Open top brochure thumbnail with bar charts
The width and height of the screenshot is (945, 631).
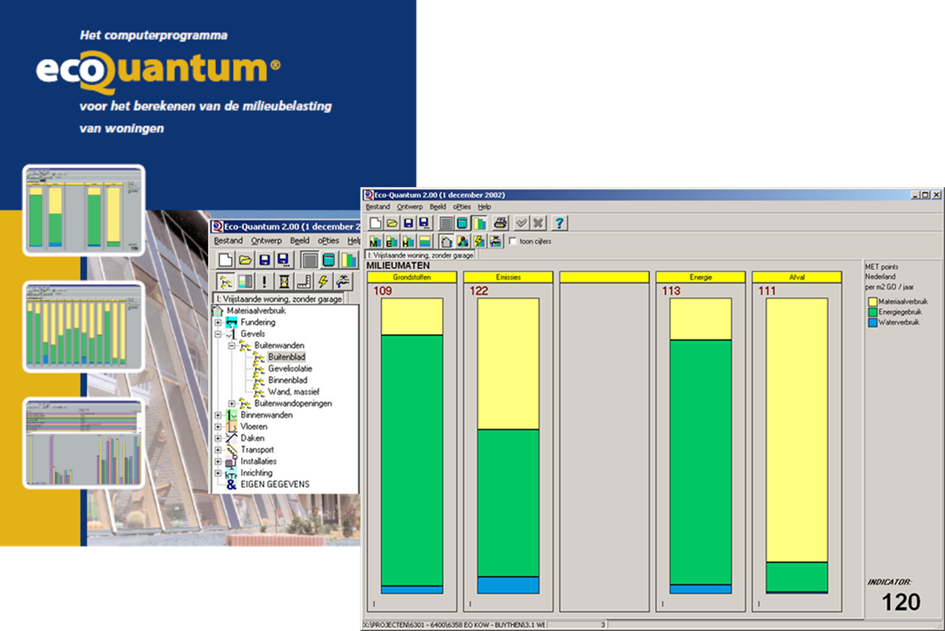[x=84, y=210]
